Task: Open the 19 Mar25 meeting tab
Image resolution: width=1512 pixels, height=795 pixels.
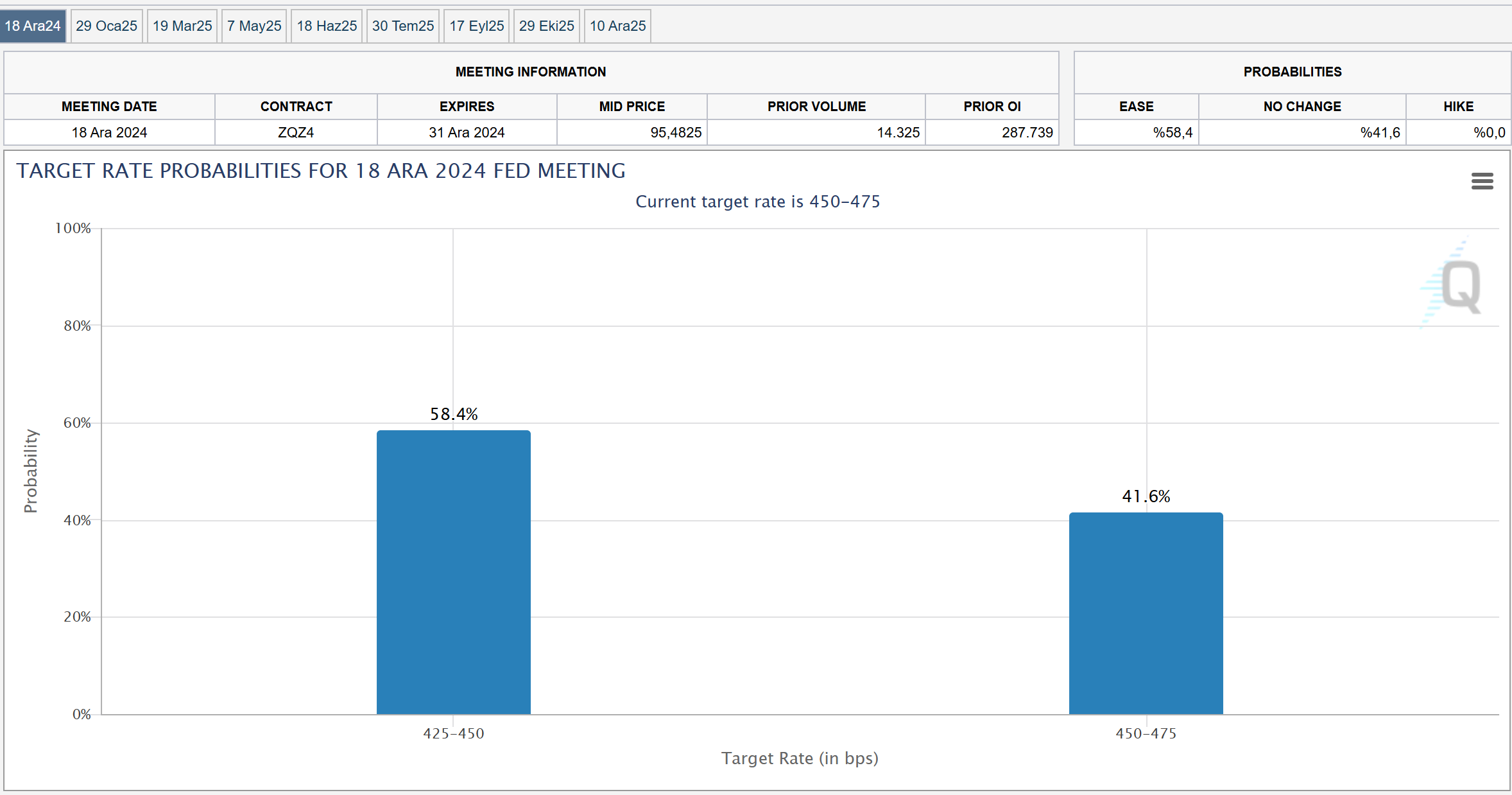Action: [x=182, y=26]
